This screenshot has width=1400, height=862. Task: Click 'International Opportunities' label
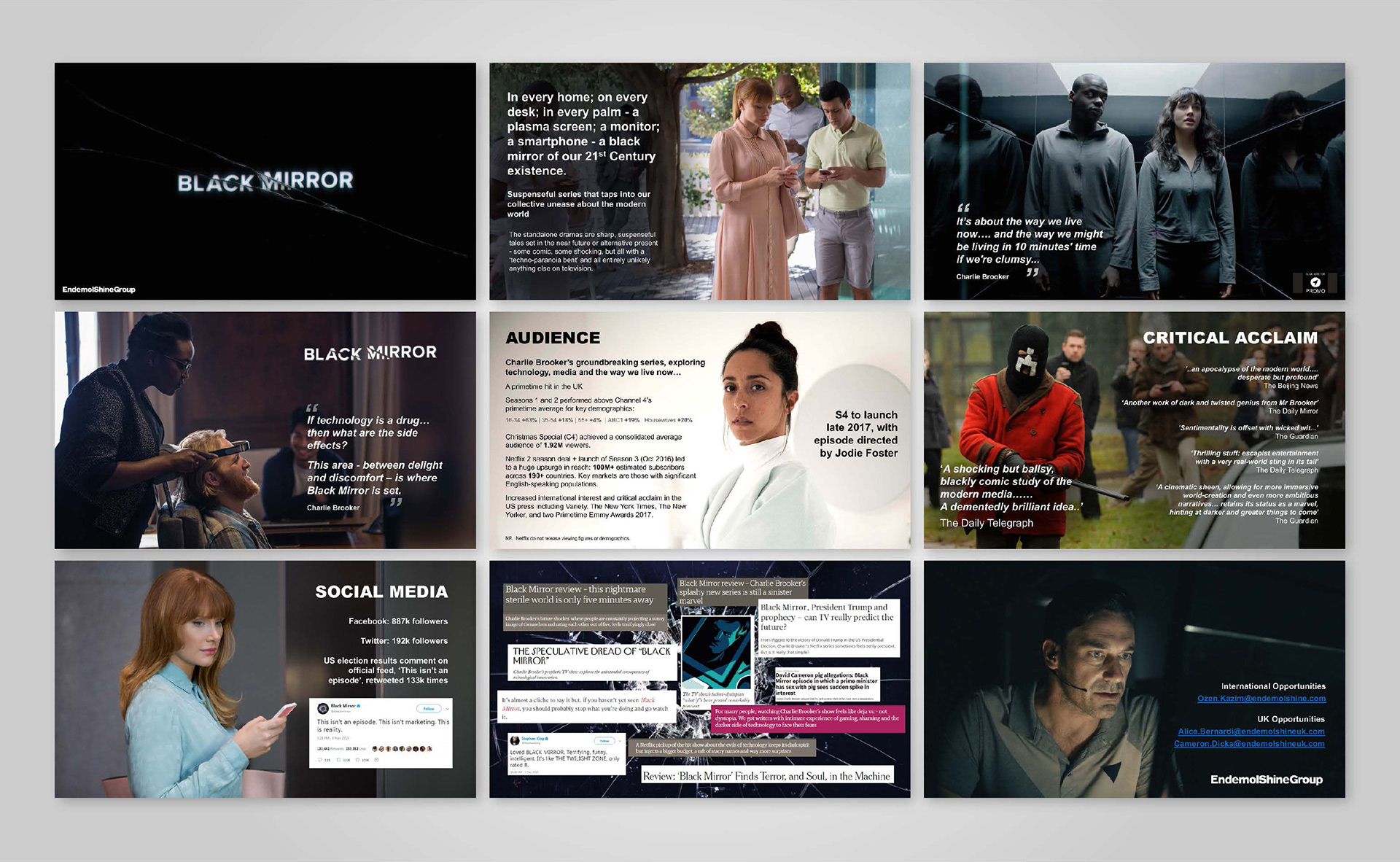click(x=1273, y=686)
